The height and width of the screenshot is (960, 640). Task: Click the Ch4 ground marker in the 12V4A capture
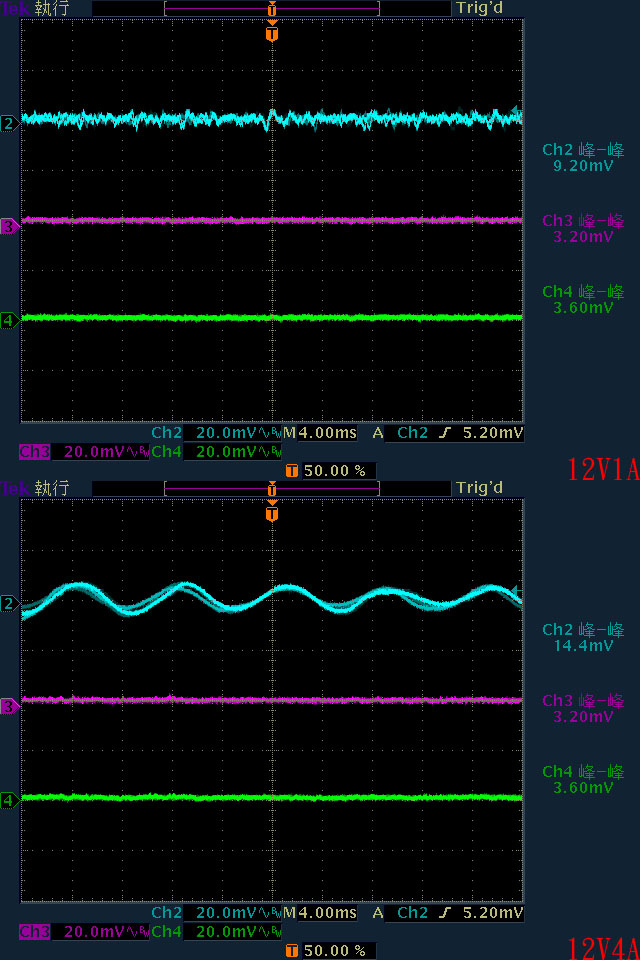click(x=9, y=800)
